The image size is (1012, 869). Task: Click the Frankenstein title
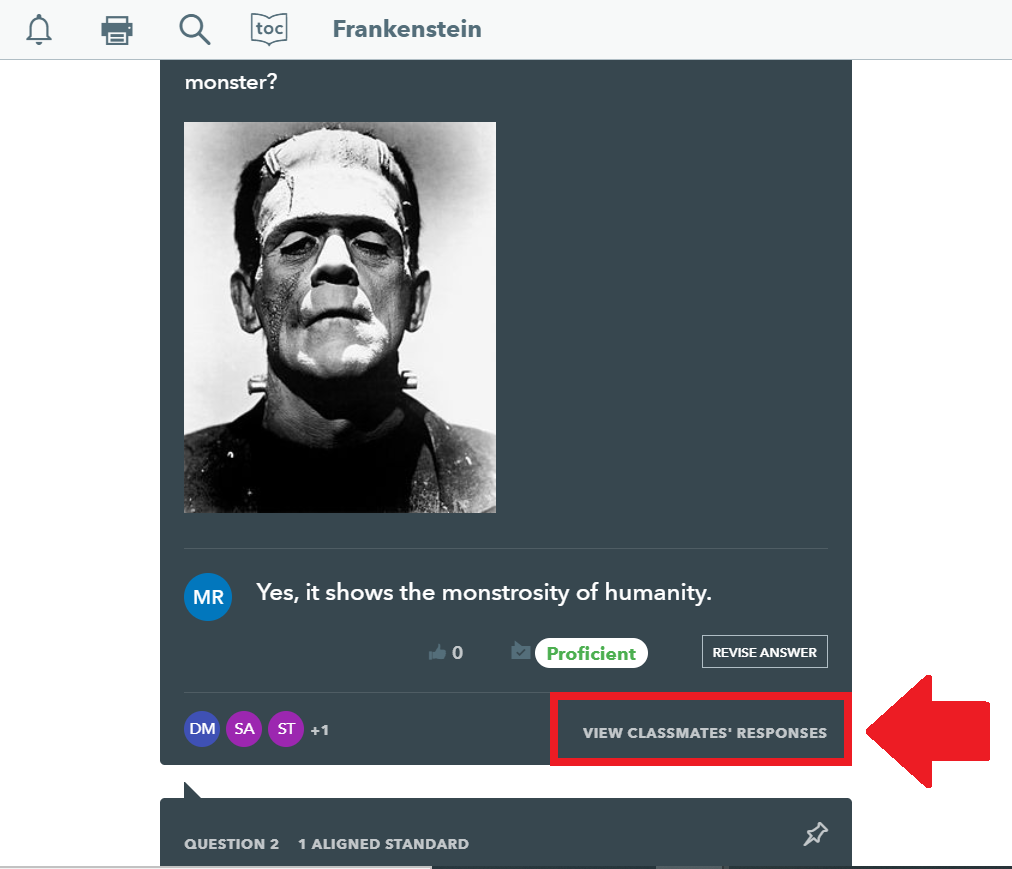[x=407, y=29]
